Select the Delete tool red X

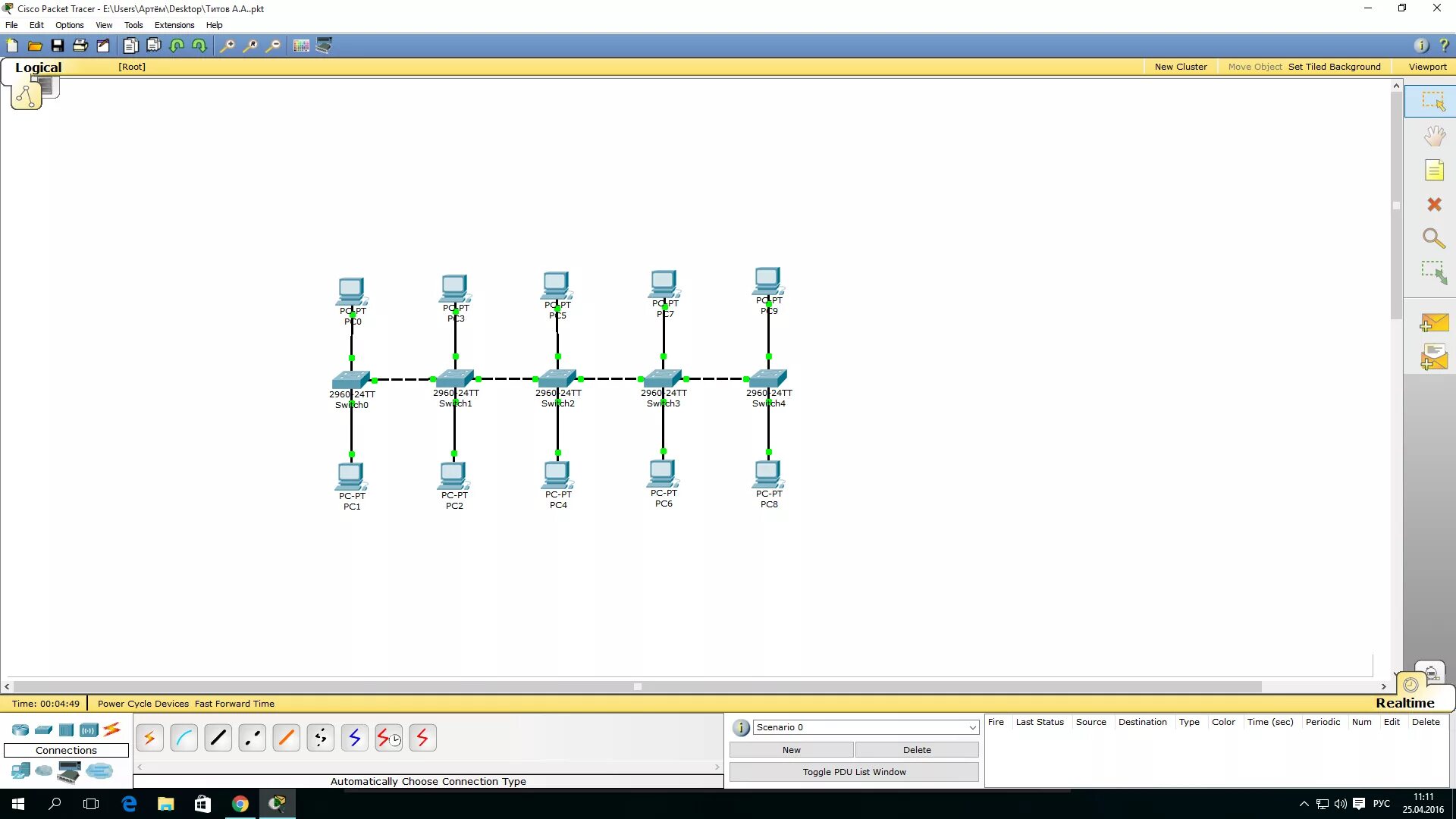tap(1433, 205)
